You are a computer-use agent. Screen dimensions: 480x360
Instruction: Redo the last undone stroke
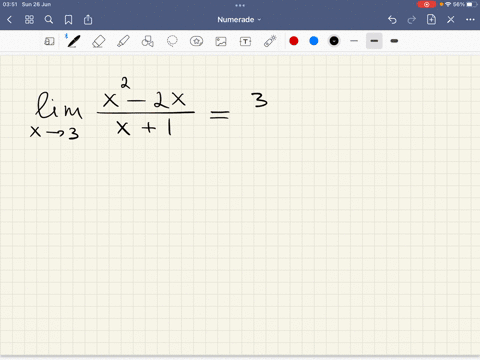click(x=412, y=20)
